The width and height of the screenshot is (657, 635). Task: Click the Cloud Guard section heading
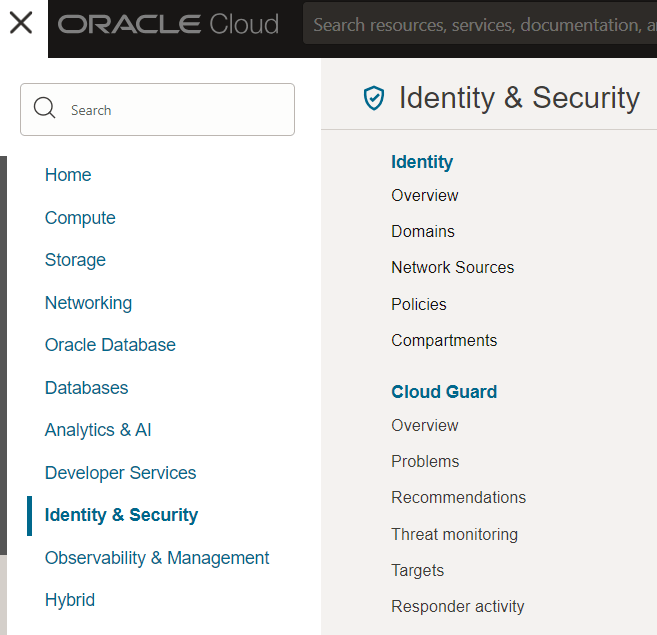[444, 392]
